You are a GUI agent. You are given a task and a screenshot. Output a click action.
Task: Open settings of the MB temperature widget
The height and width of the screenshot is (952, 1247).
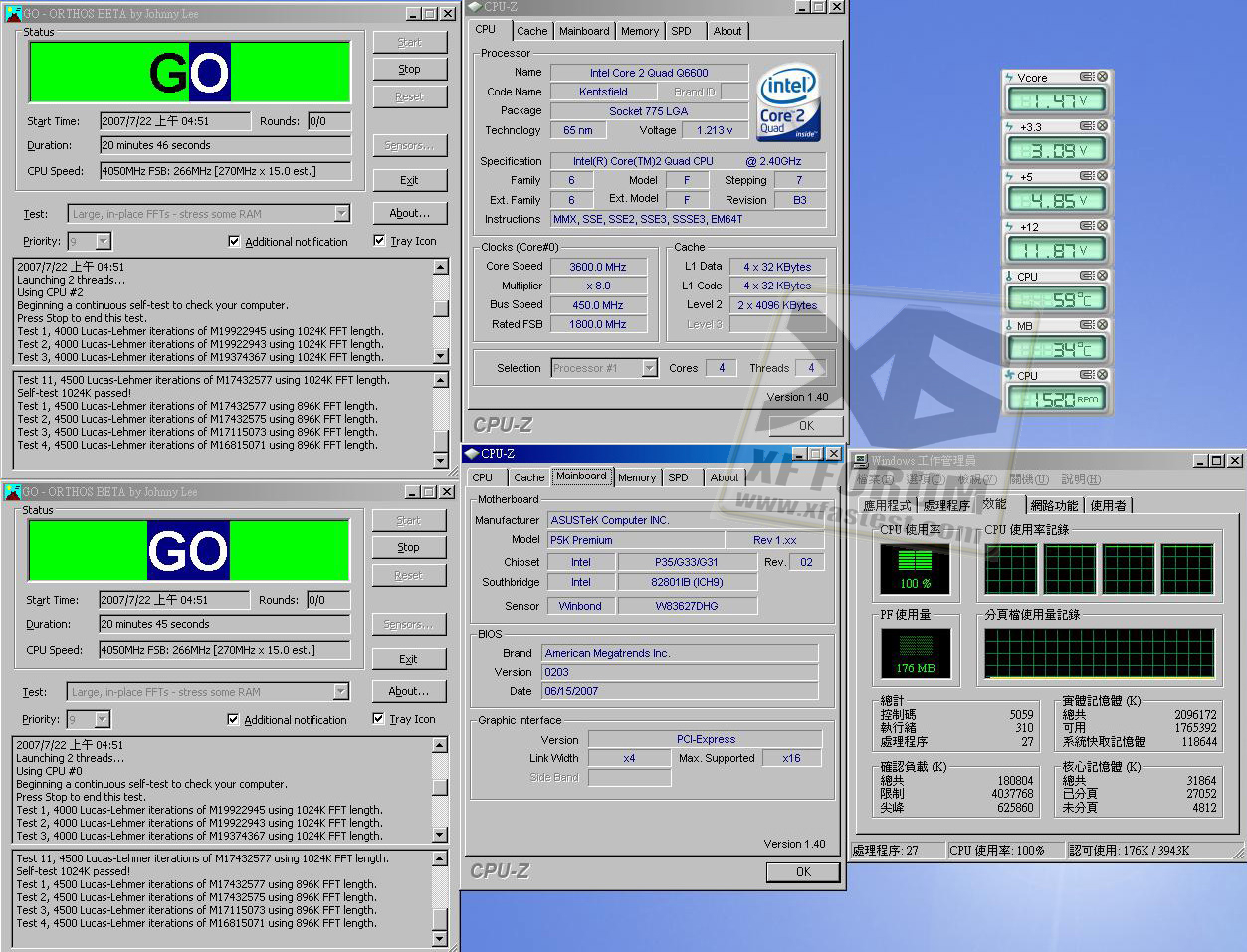point(1087,325)
